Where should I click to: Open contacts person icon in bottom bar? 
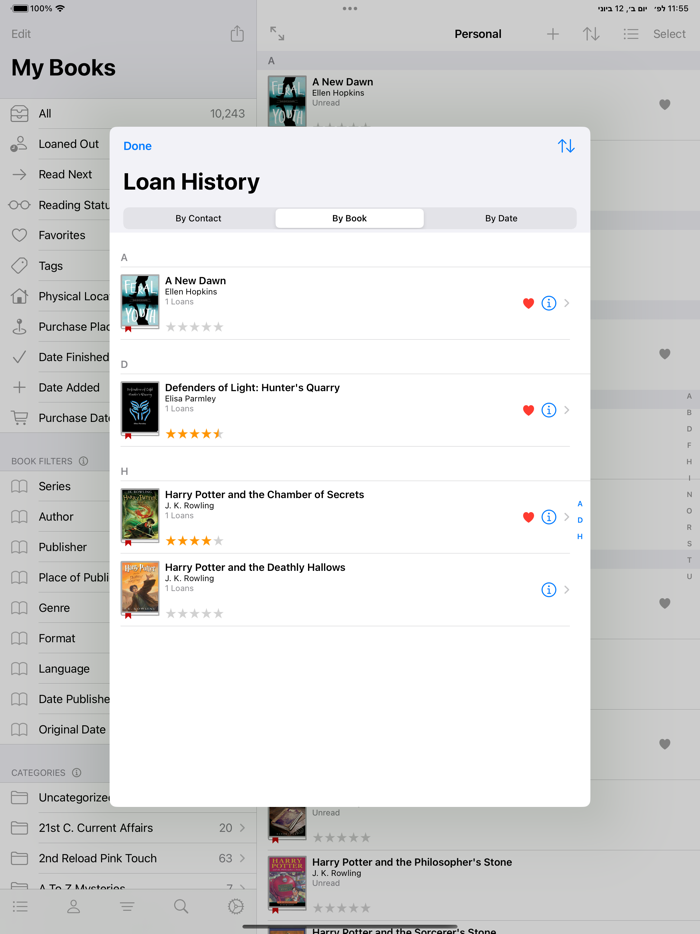click(73, 907)
